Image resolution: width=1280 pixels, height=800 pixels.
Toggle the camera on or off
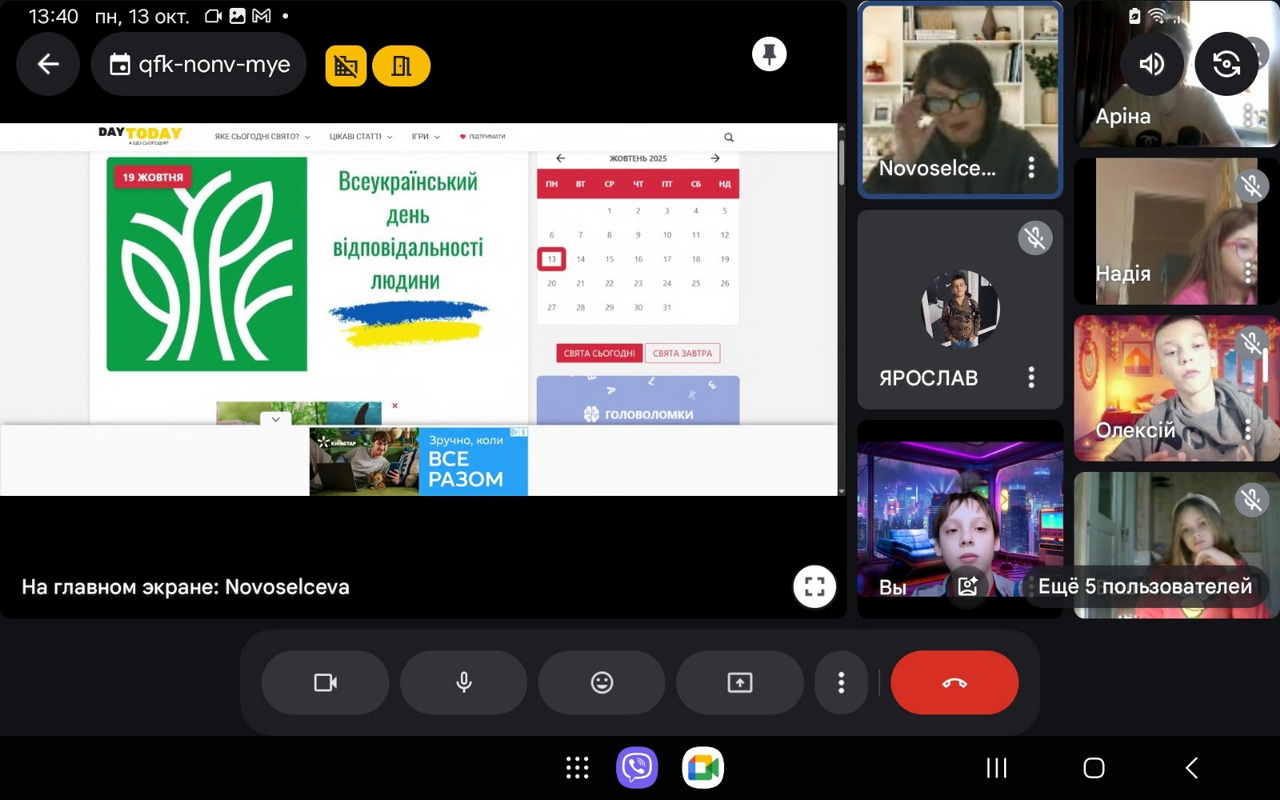[325, 683]
